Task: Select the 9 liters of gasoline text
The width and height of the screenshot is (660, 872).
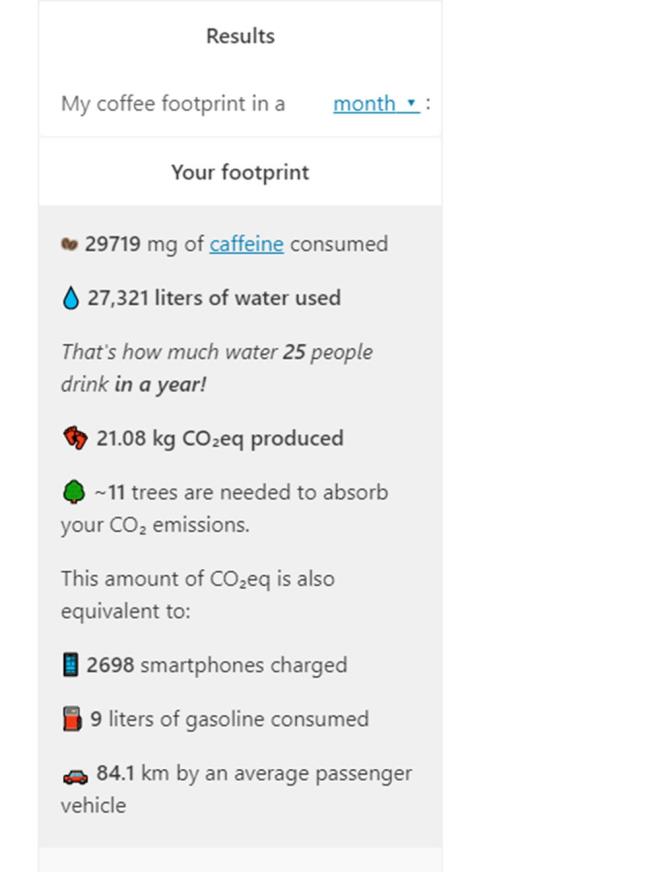Action: 230,719
